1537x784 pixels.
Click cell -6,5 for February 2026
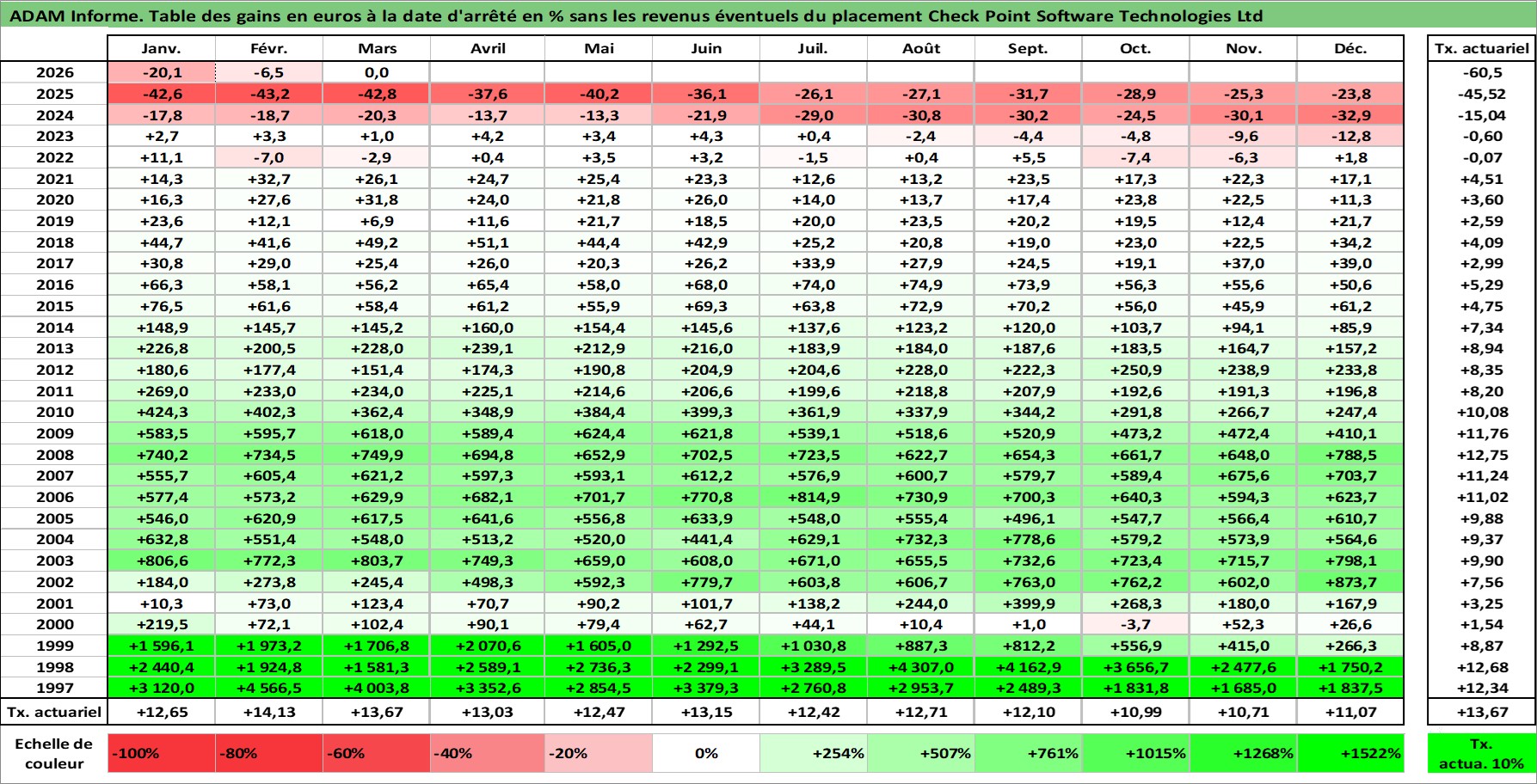coord(269,73)
